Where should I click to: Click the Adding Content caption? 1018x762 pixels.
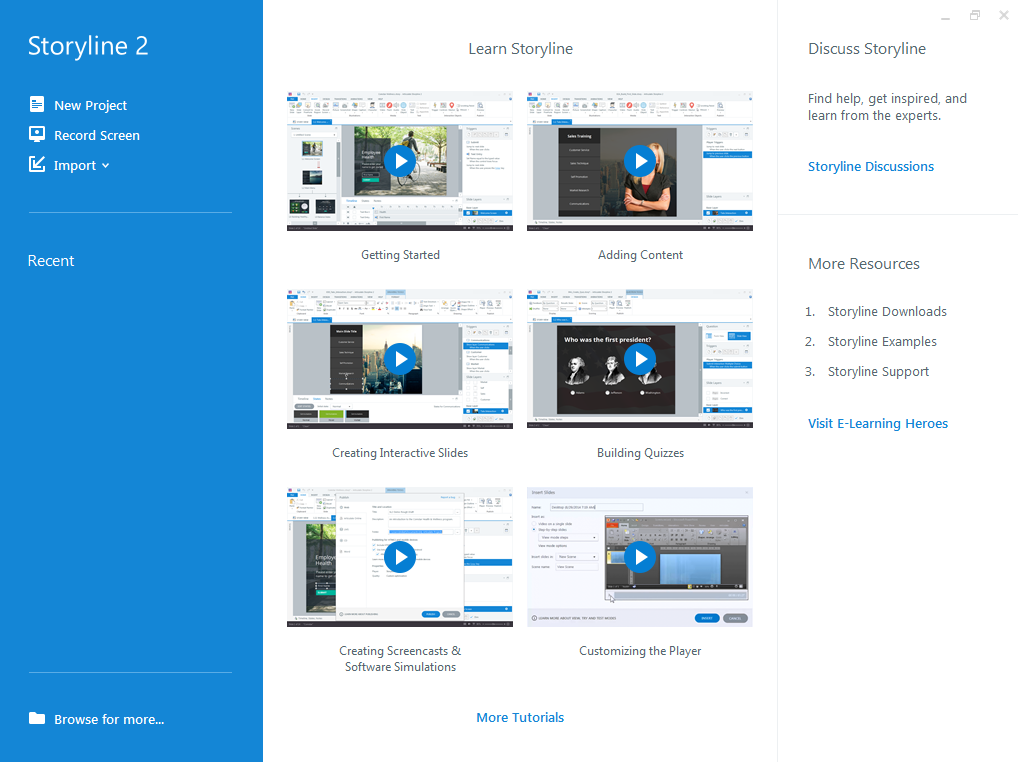tap(640, 255)
